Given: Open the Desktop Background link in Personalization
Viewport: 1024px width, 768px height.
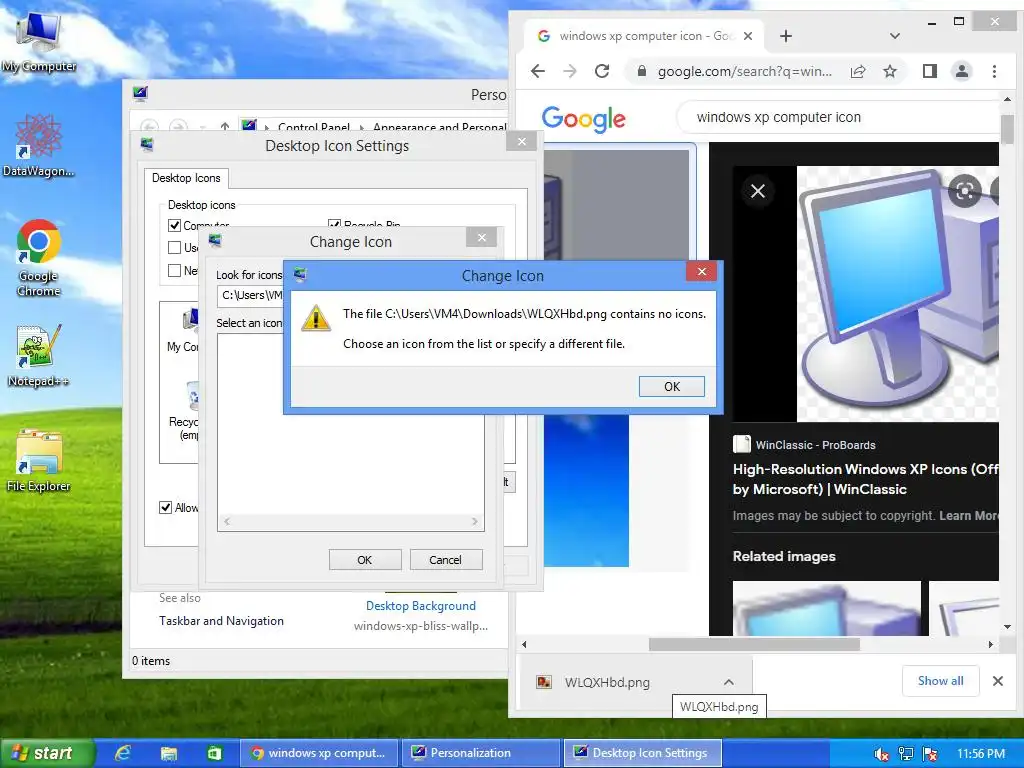Looking at the screenshot, I should 421,606.
